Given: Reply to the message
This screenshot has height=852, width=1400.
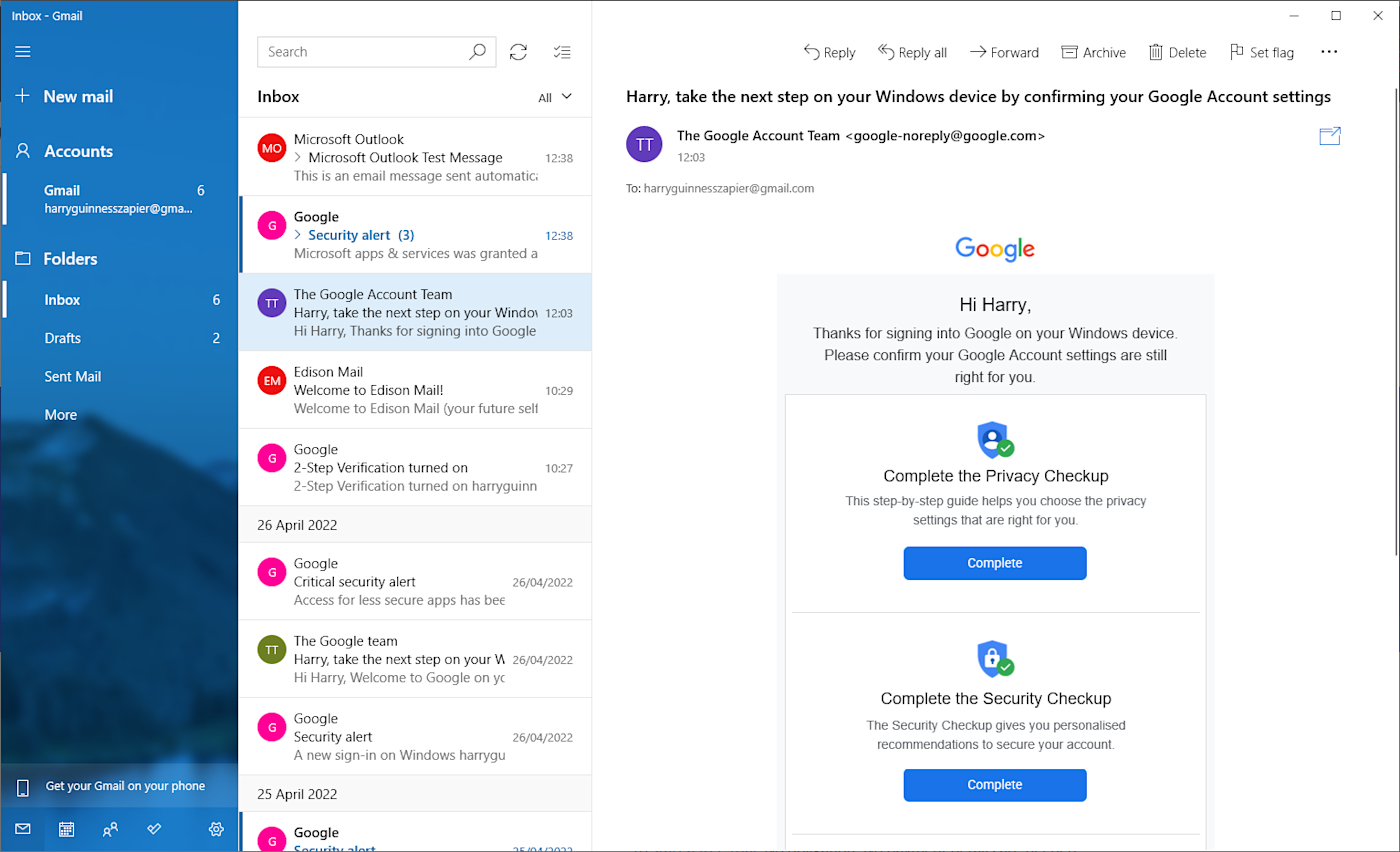Looking at the screenshot, I should point(829,52).
